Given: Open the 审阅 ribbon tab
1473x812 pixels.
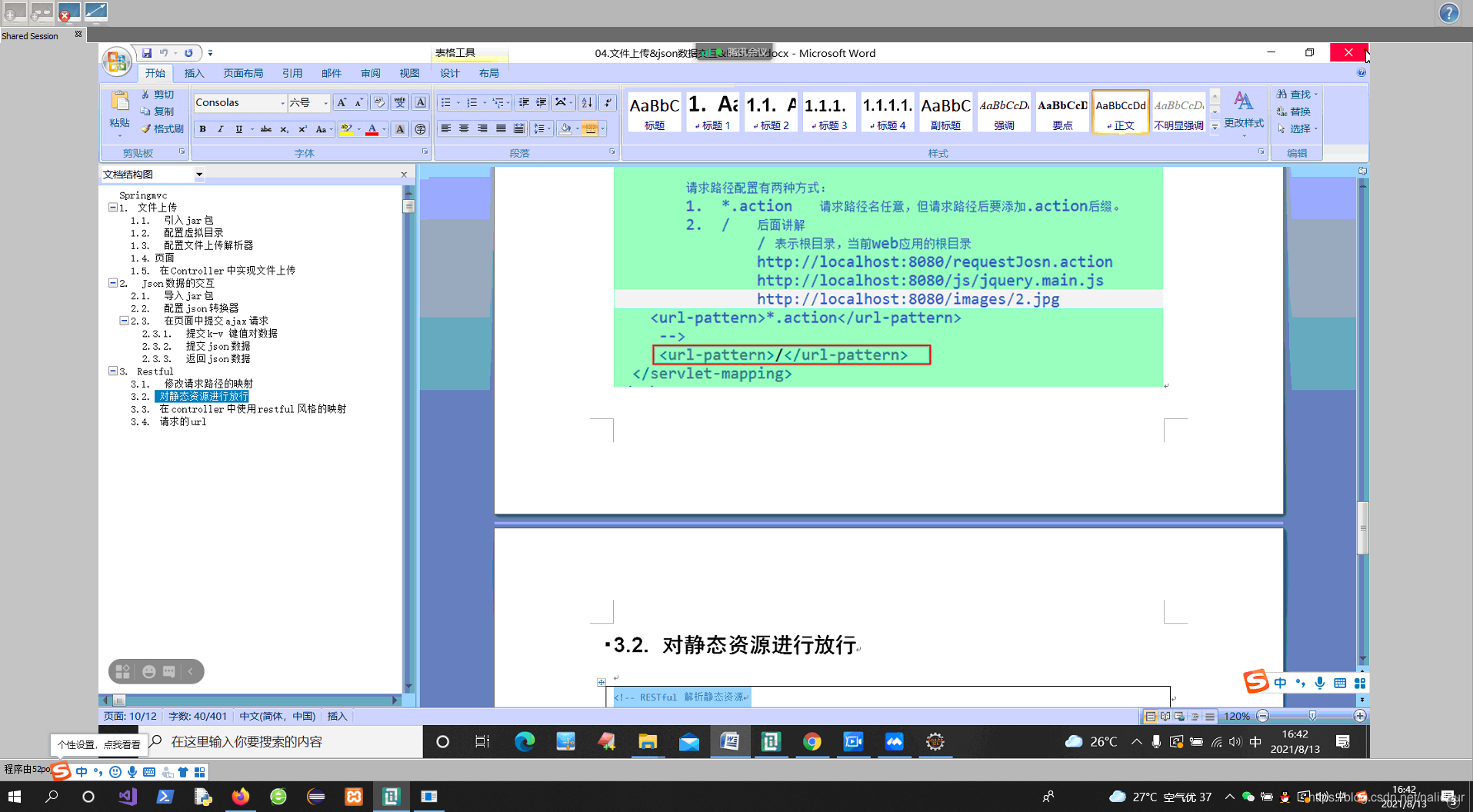Looking at the screenshot, I should point(371,73).
